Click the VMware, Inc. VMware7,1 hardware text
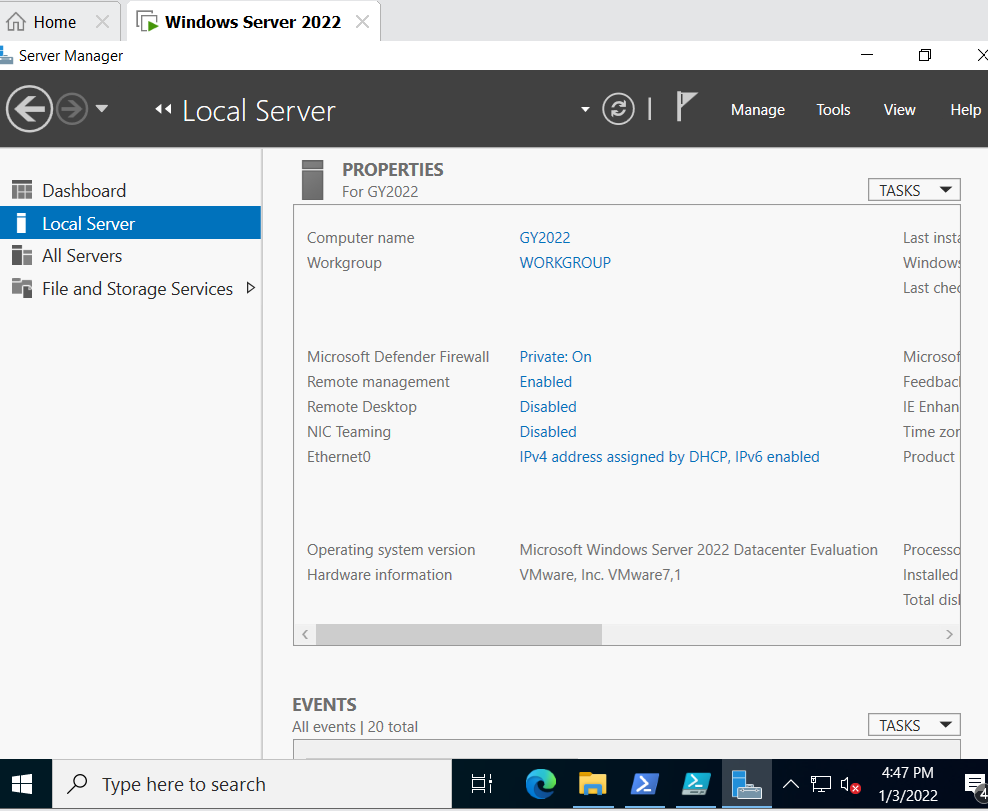This screenshot has width=988, height=811. 600,575
